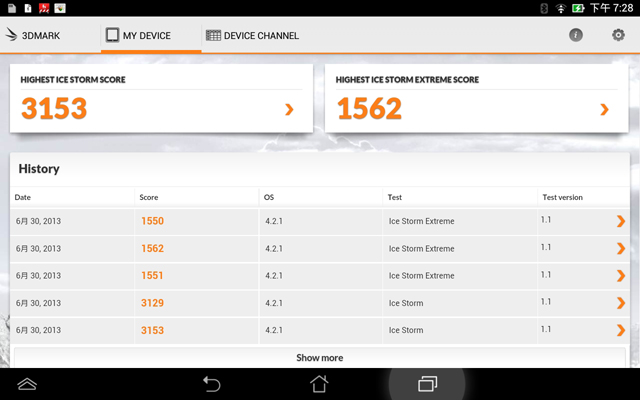
Task: Expand the history row 1562 arrow
Action: coord(620,248)
